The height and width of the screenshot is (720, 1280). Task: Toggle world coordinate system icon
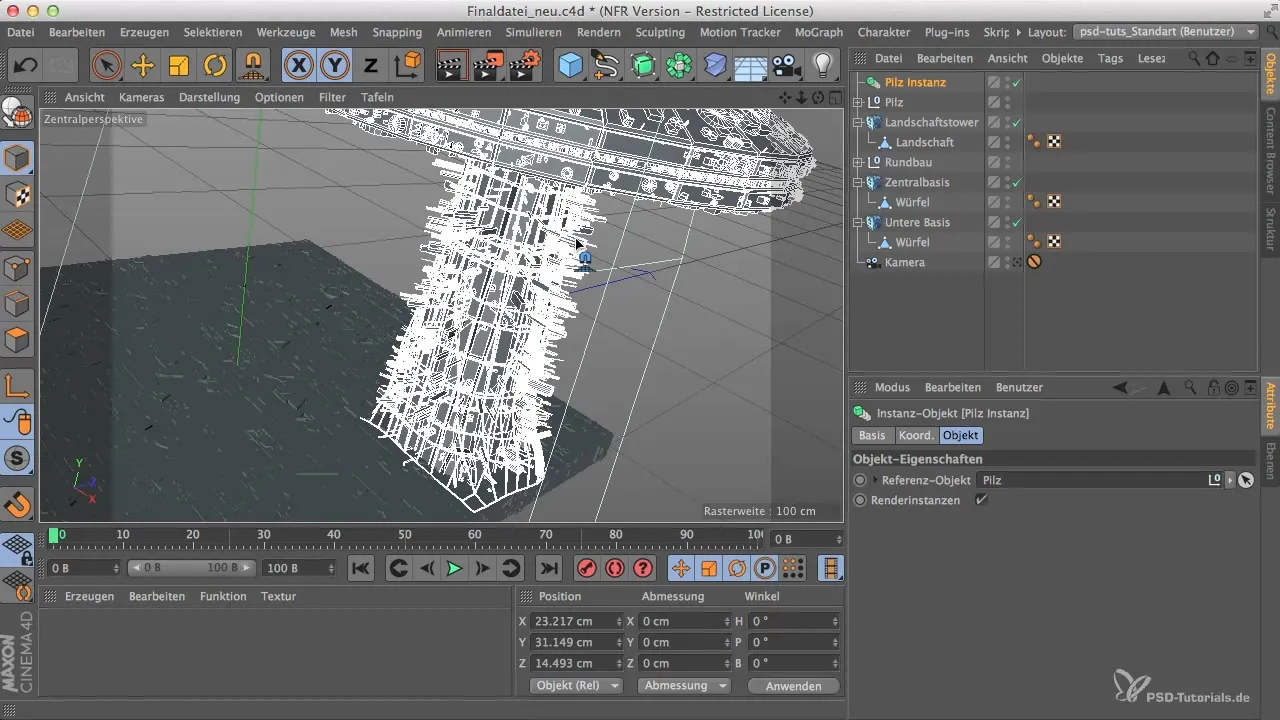point(408,67)
